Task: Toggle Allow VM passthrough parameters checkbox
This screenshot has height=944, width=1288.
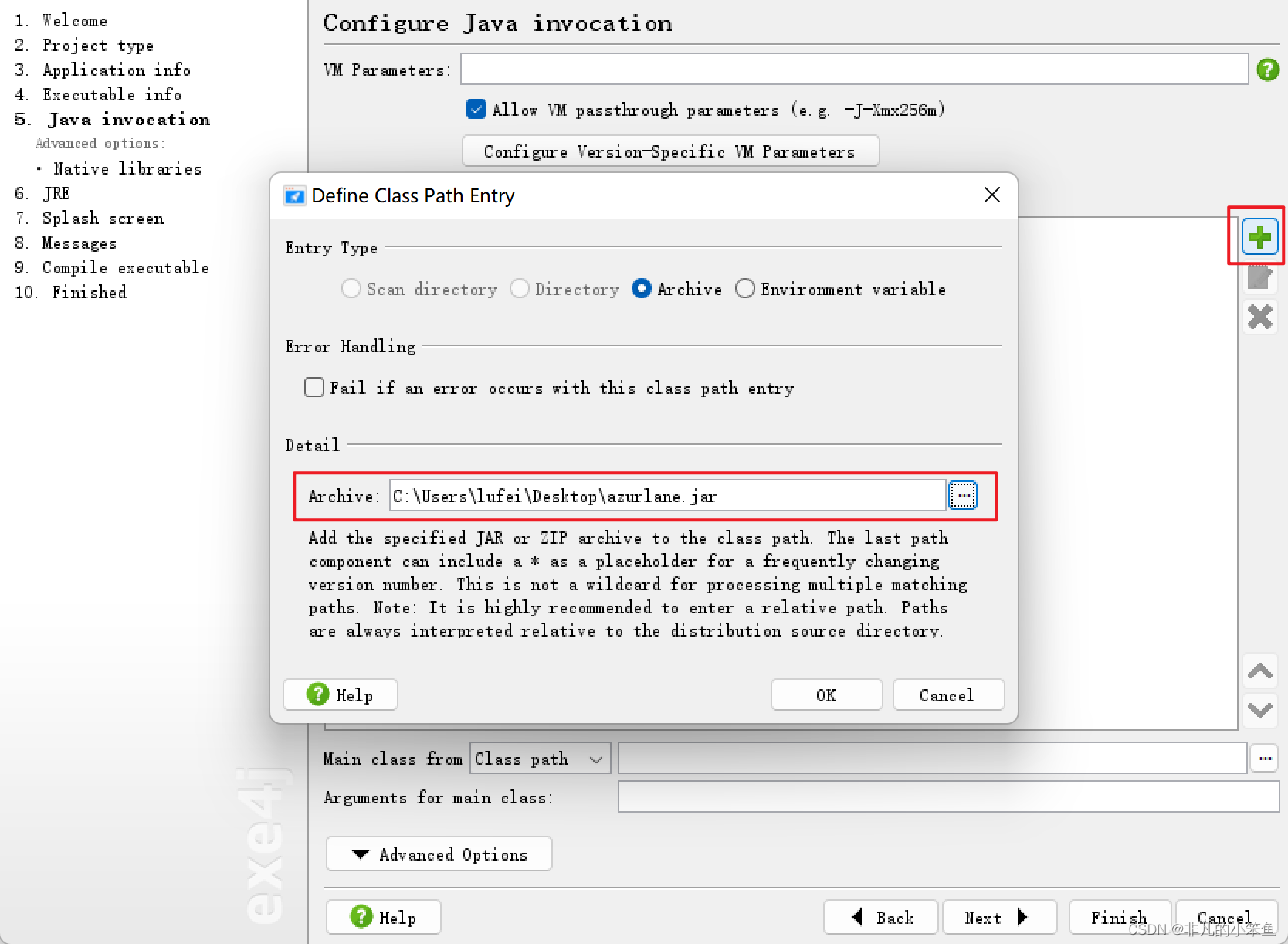Action: coord(476,109)
